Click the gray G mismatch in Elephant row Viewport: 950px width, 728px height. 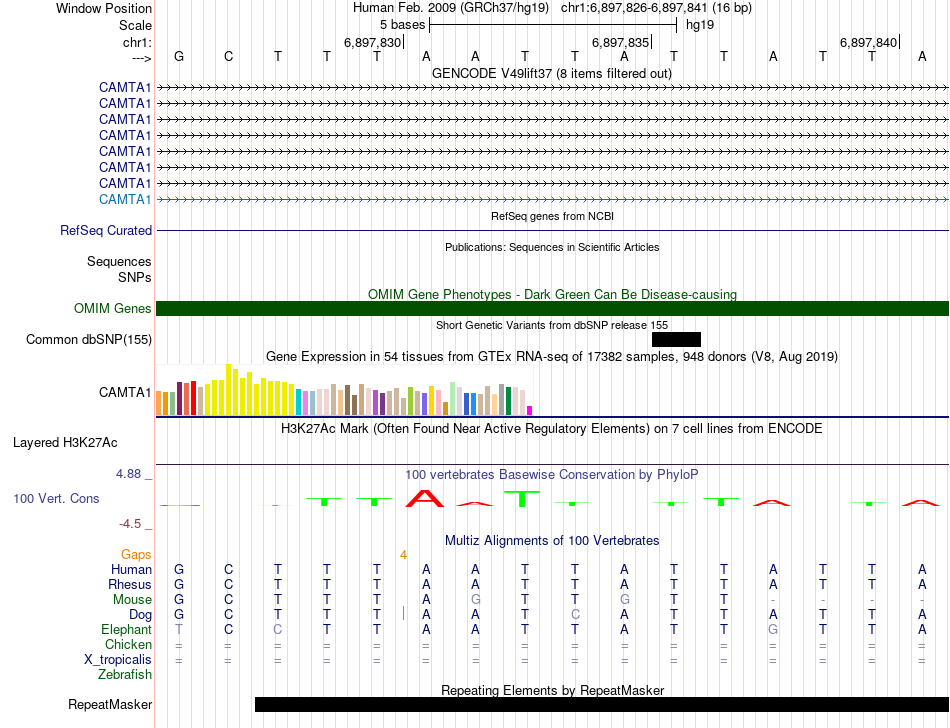(773, 629)
